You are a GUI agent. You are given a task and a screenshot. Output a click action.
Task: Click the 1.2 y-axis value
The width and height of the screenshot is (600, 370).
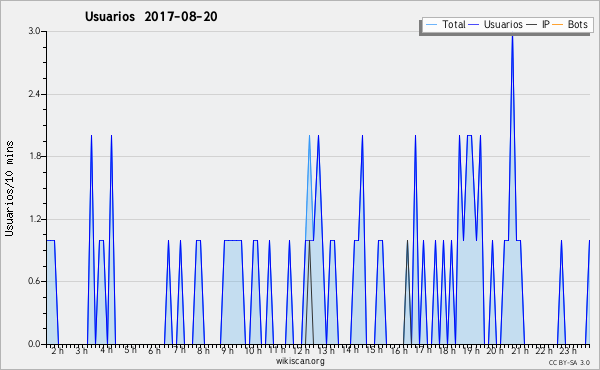(34, 219)
